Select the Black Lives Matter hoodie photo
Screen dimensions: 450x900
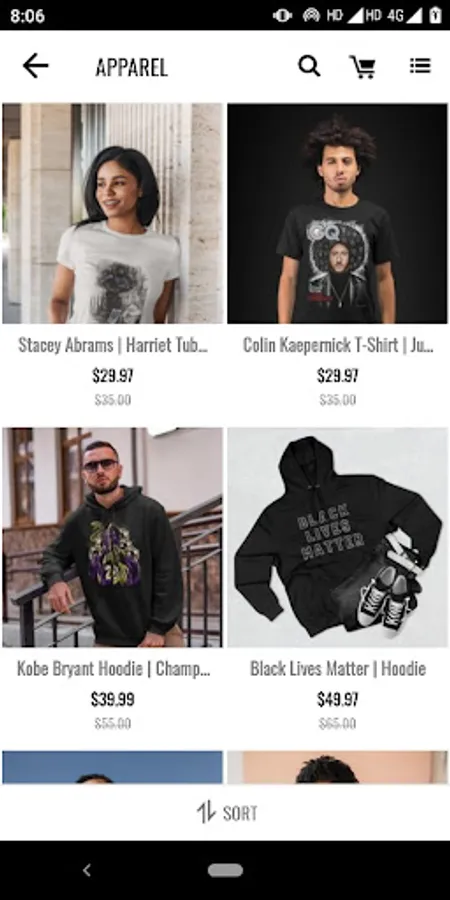[x=338, y=537]
